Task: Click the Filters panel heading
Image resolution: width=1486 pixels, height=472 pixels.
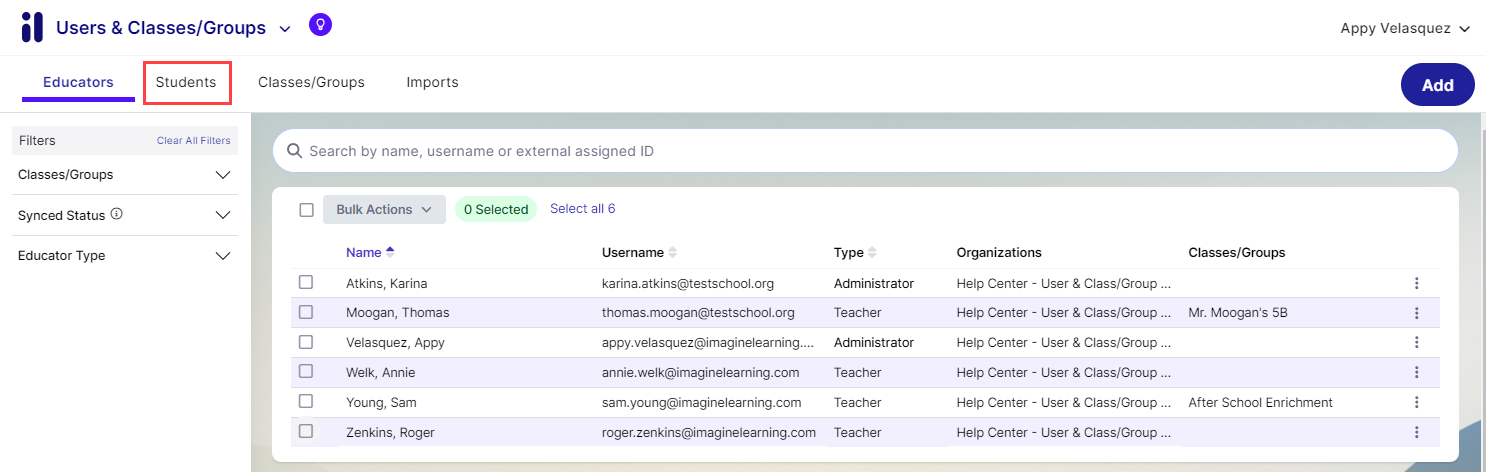Action: coord(38,141)
